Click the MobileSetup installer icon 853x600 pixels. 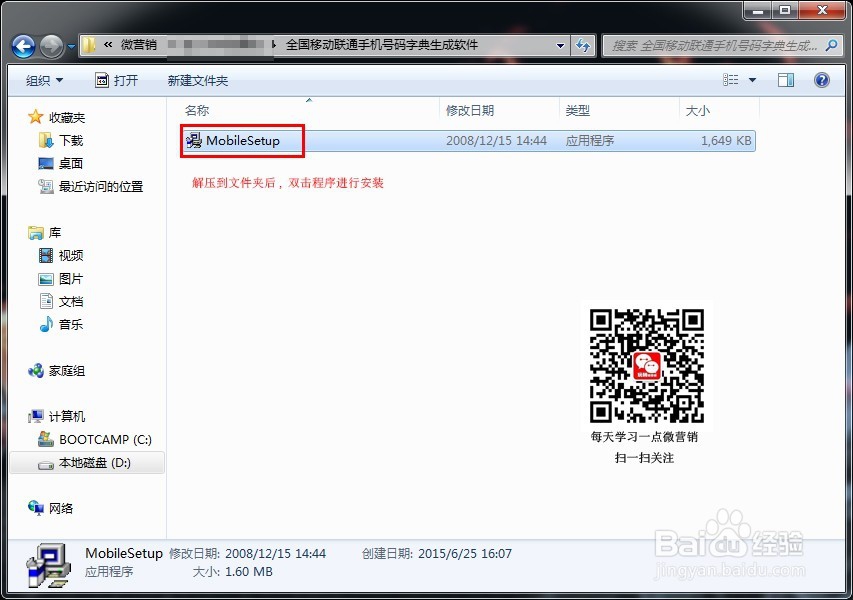coord(194,141)
